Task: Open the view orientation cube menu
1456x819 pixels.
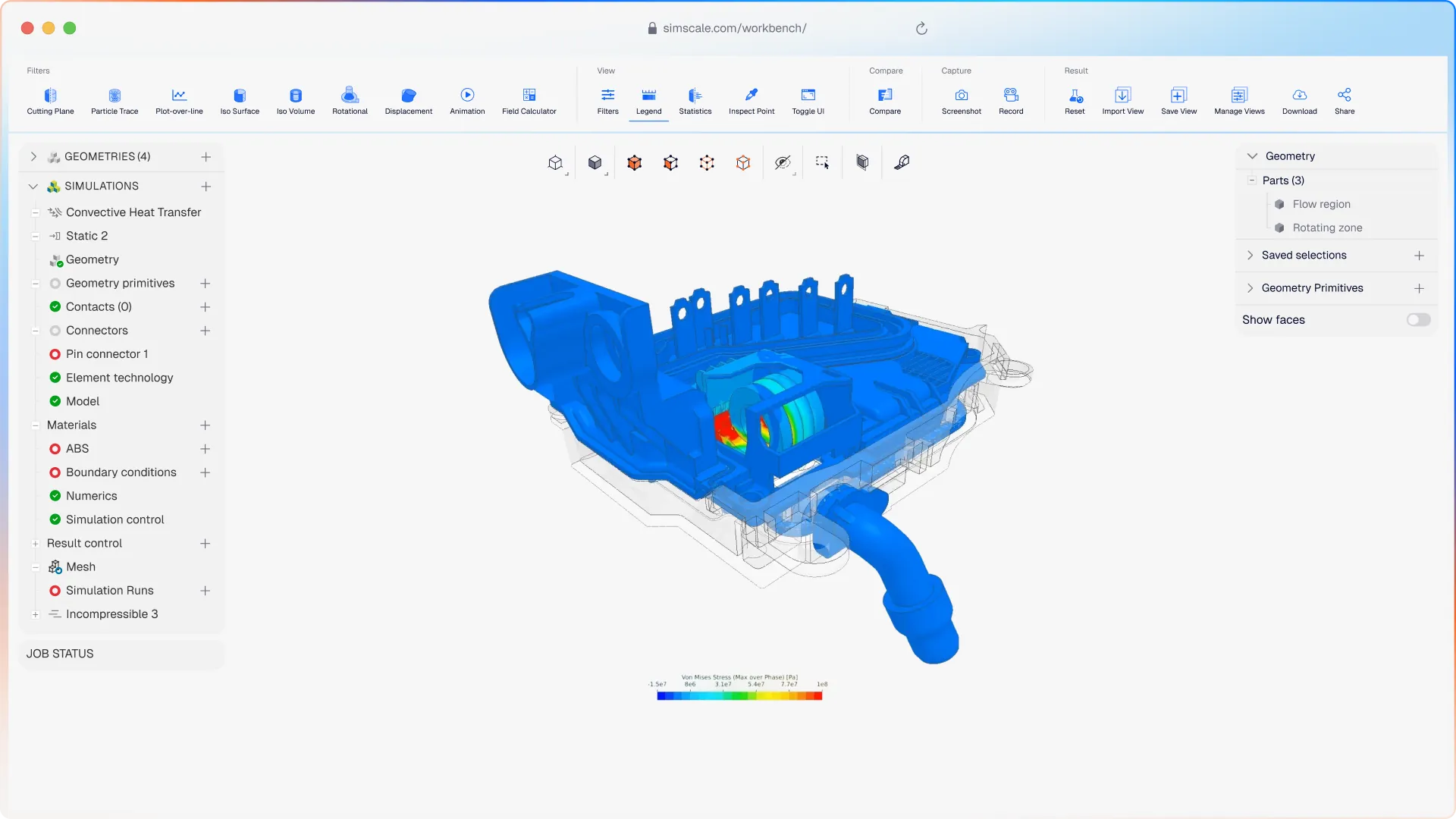Action: pos(556,162)
